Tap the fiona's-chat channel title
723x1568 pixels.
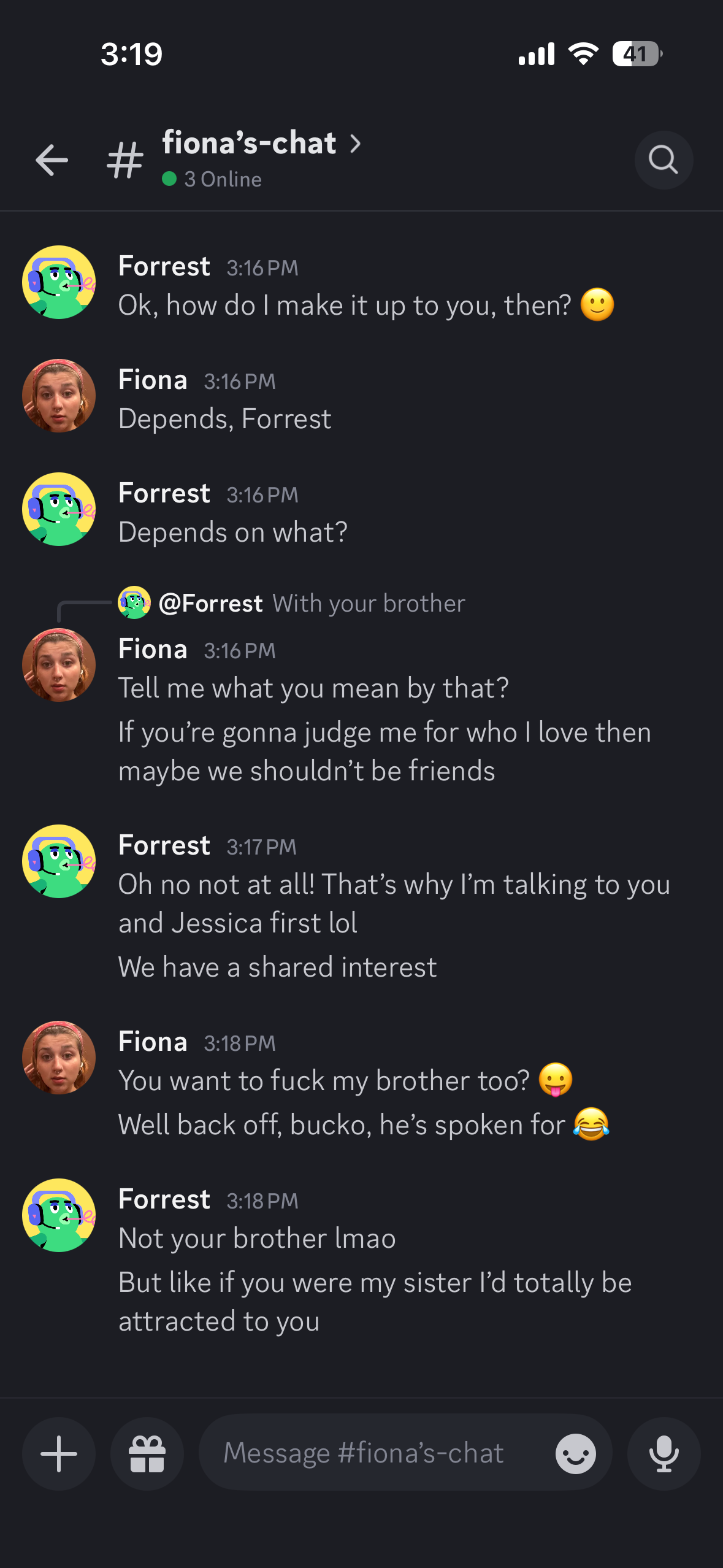249,143
